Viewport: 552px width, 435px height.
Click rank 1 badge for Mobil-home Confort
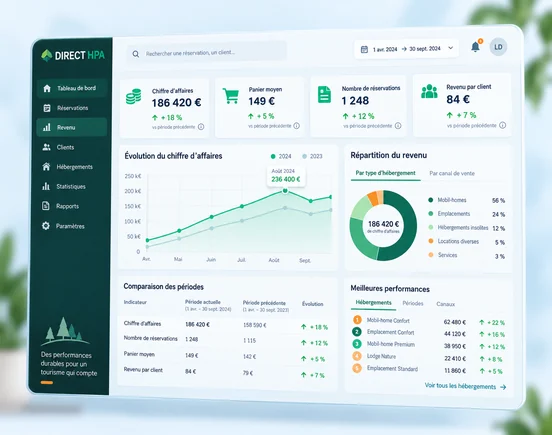point(357,320)
